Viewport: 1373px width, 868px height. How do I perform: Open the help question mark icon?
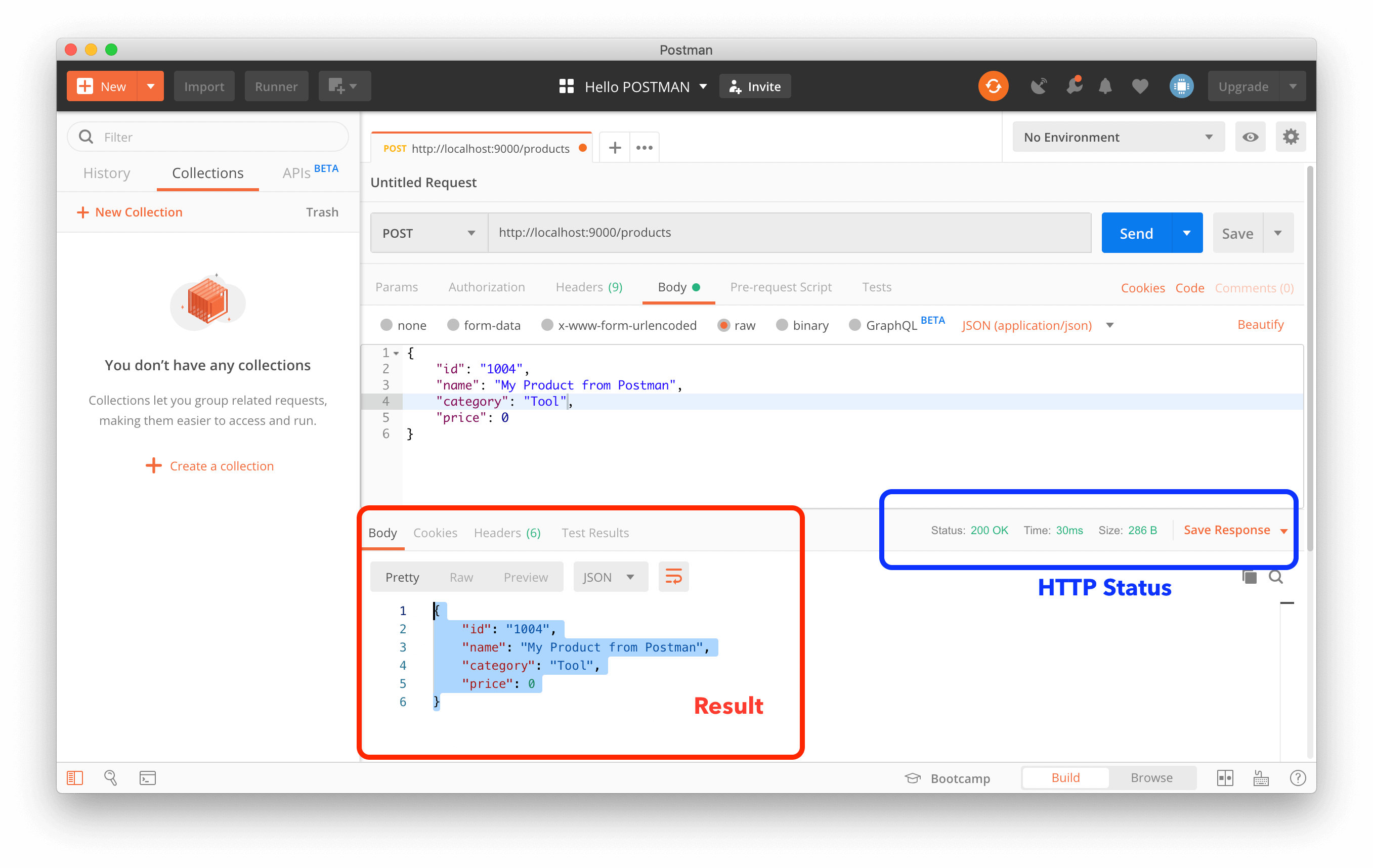click(x=1297, y=777)
